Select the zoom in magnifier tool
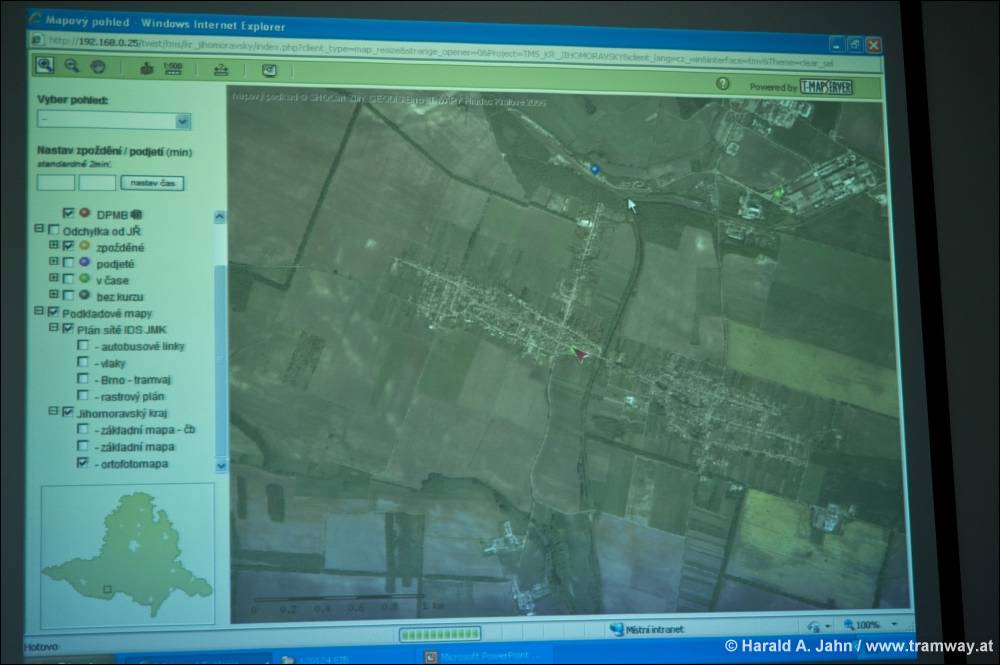Image resolution: width=1000 pixels, height=665 pixels. (45, 65)
